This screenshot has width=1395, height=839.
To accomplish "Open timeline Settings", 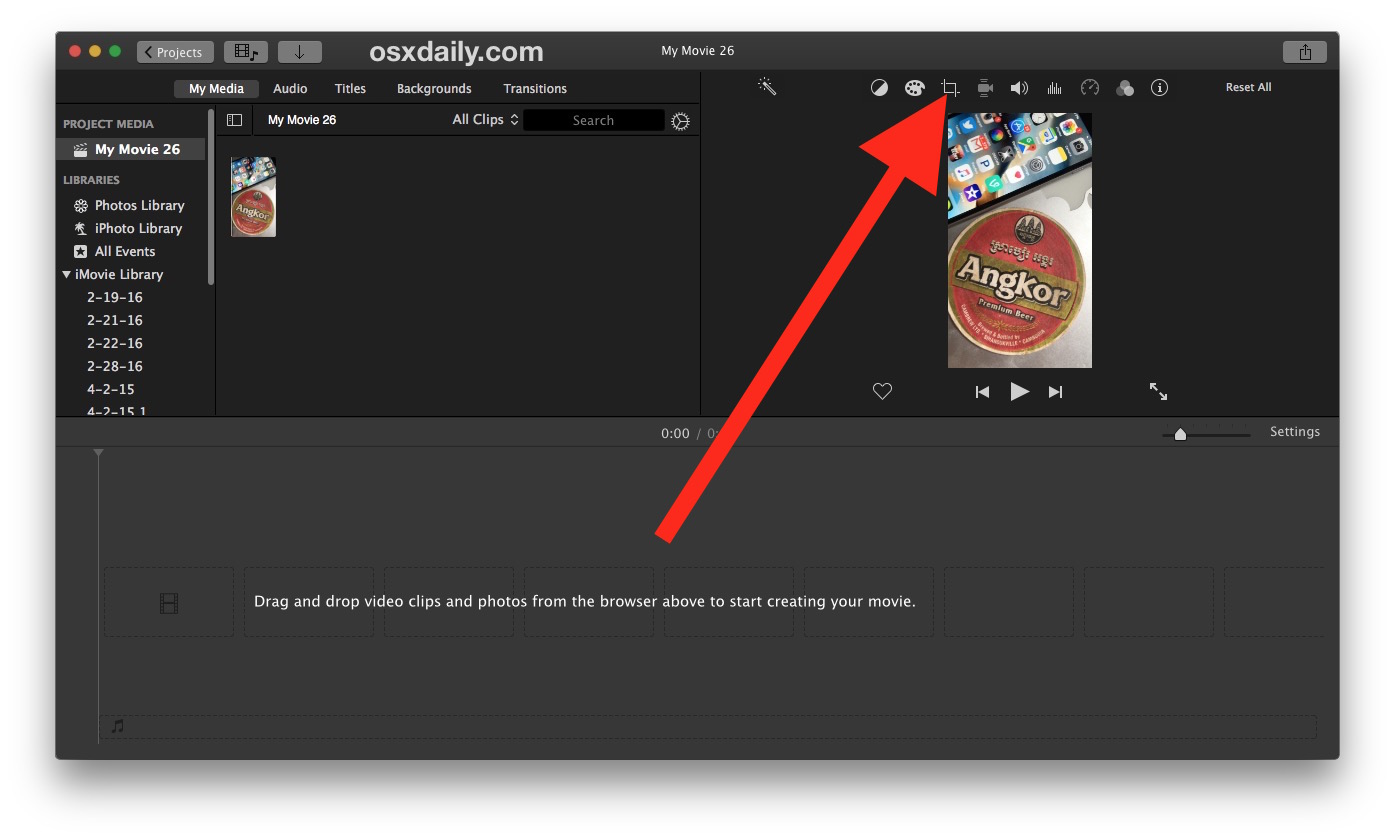I will 1295,432.
